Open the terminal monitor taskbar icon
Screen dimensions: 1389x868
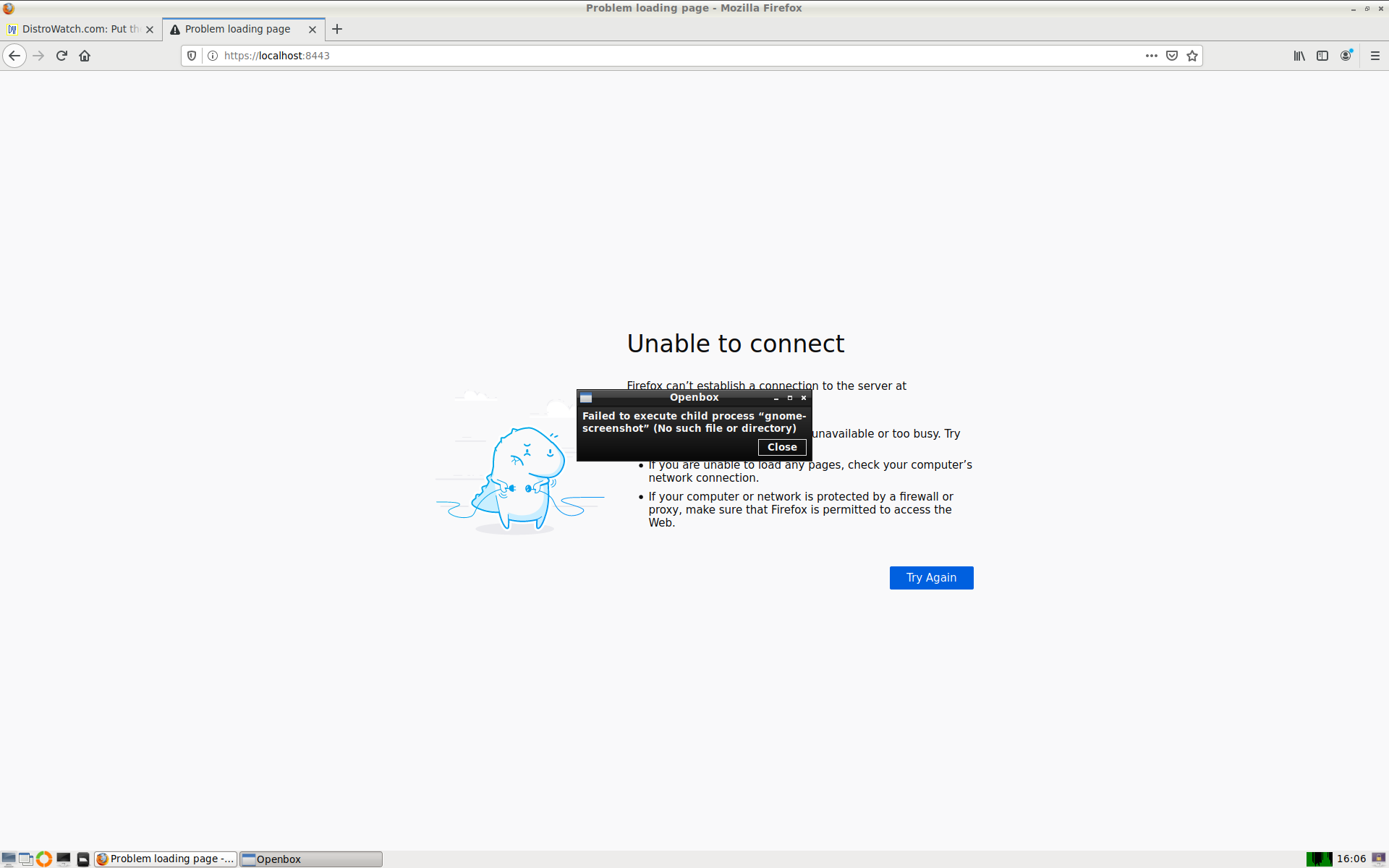coord(64,859)
